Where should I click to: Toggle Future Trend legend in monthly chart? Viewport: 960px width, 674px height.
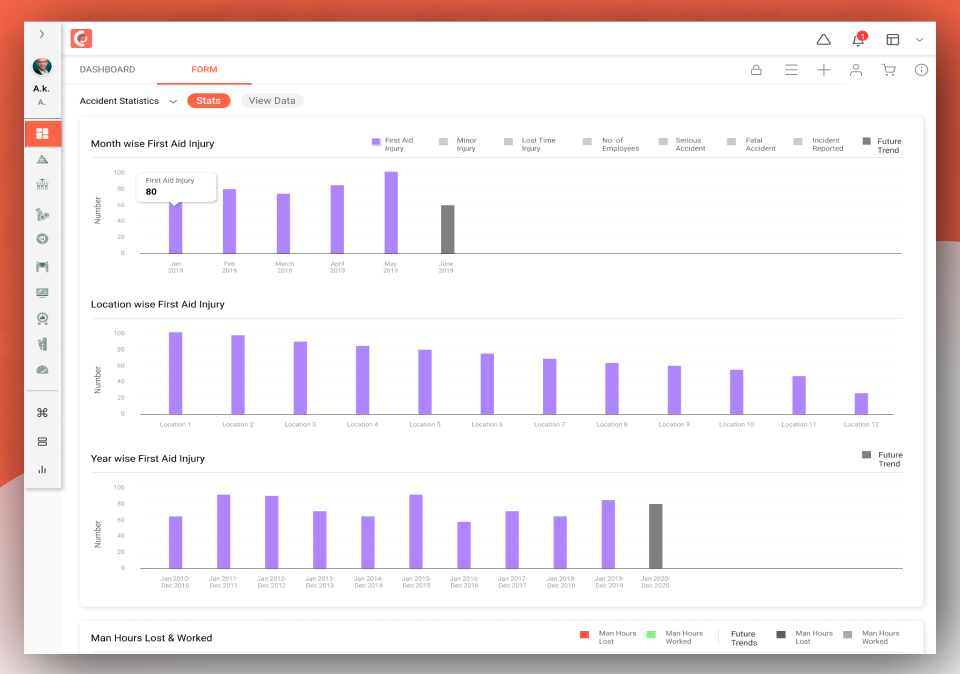click(x=882, y=146)
